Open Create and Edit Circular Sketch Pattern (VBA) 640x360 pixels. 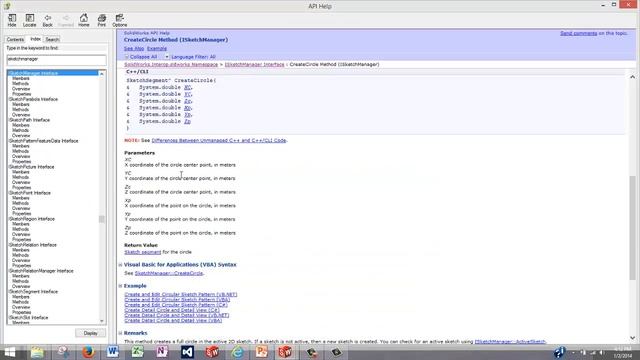[177, 300]
